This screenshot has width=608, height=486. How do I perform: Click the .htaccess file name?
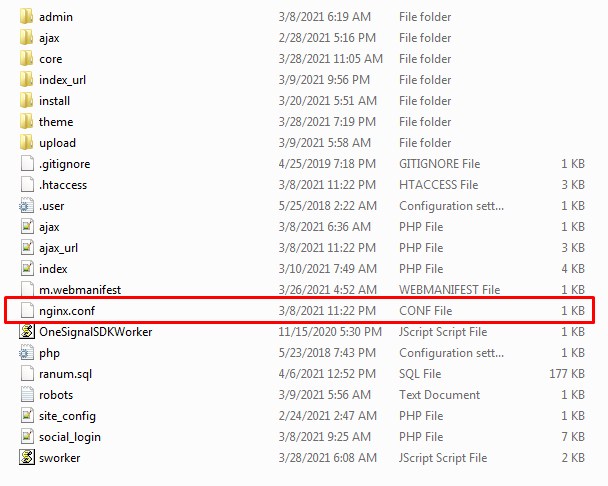coord(62,185)
